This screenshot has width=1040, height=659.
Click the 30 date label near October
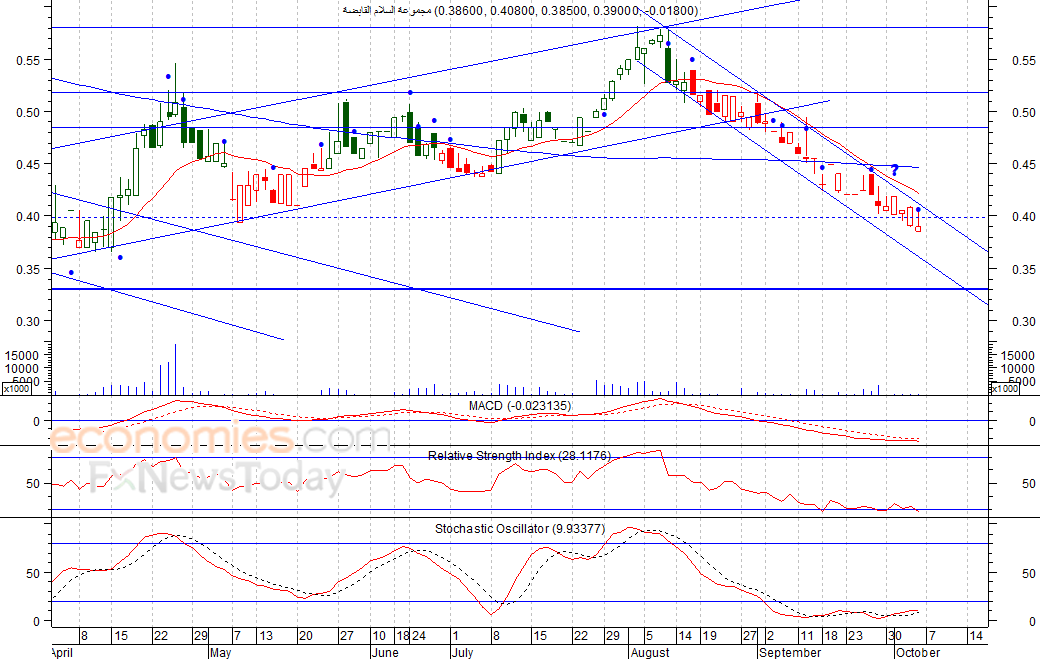895,636
